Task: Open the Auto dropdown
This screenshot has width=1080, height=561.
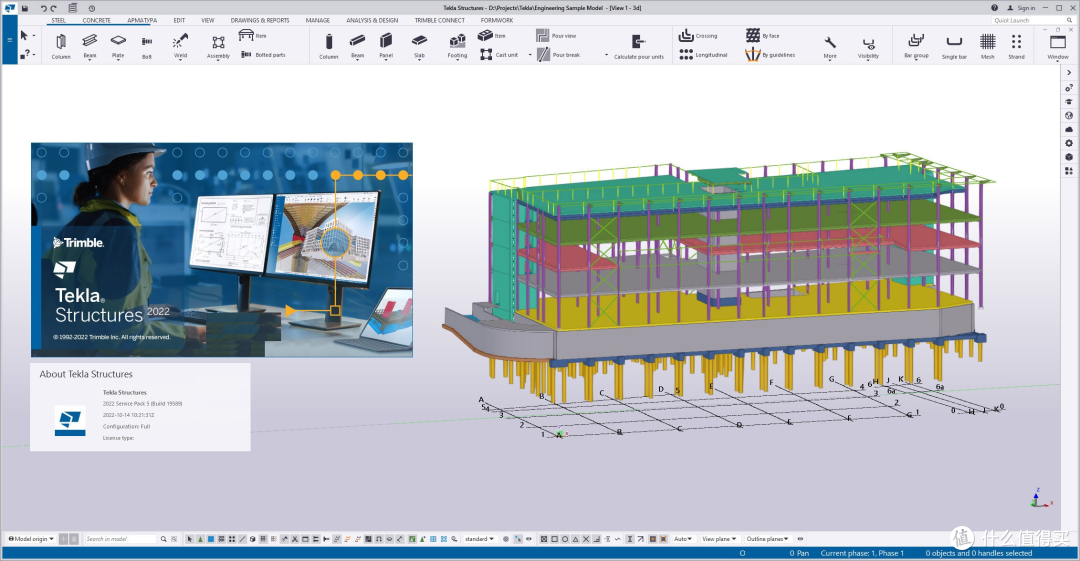Action: (x=683, y=539)
